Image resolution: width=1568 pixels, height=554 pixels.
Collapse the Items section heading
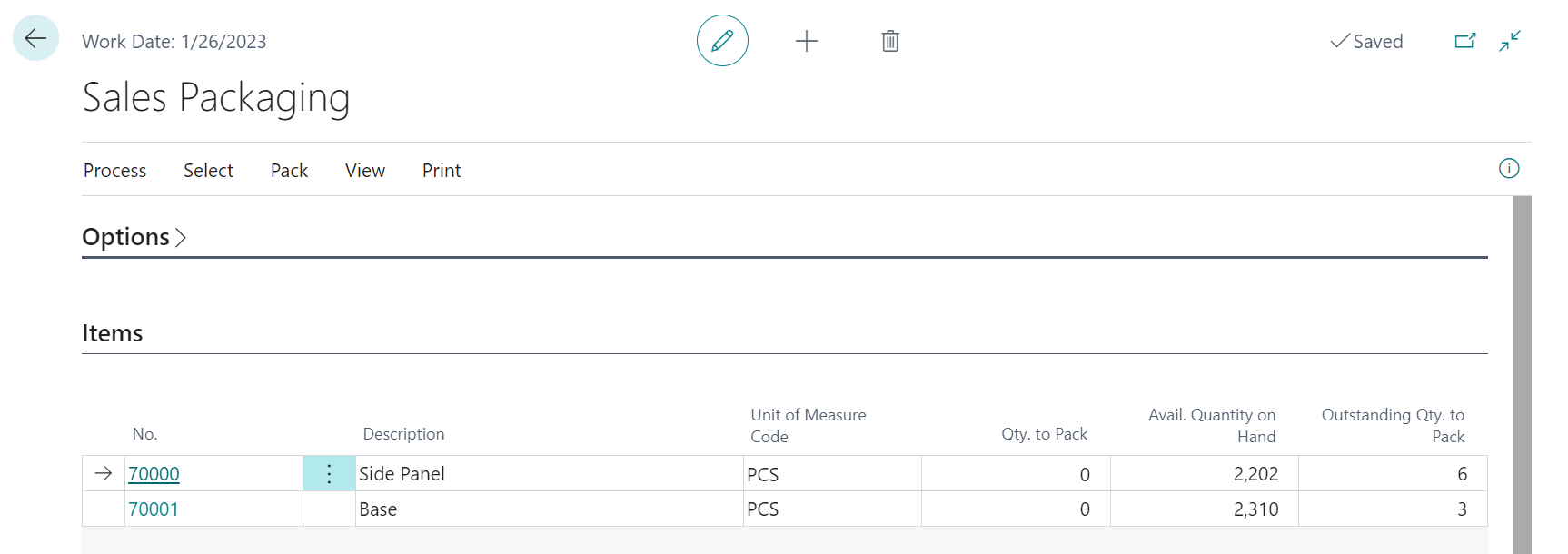(113, 333)
